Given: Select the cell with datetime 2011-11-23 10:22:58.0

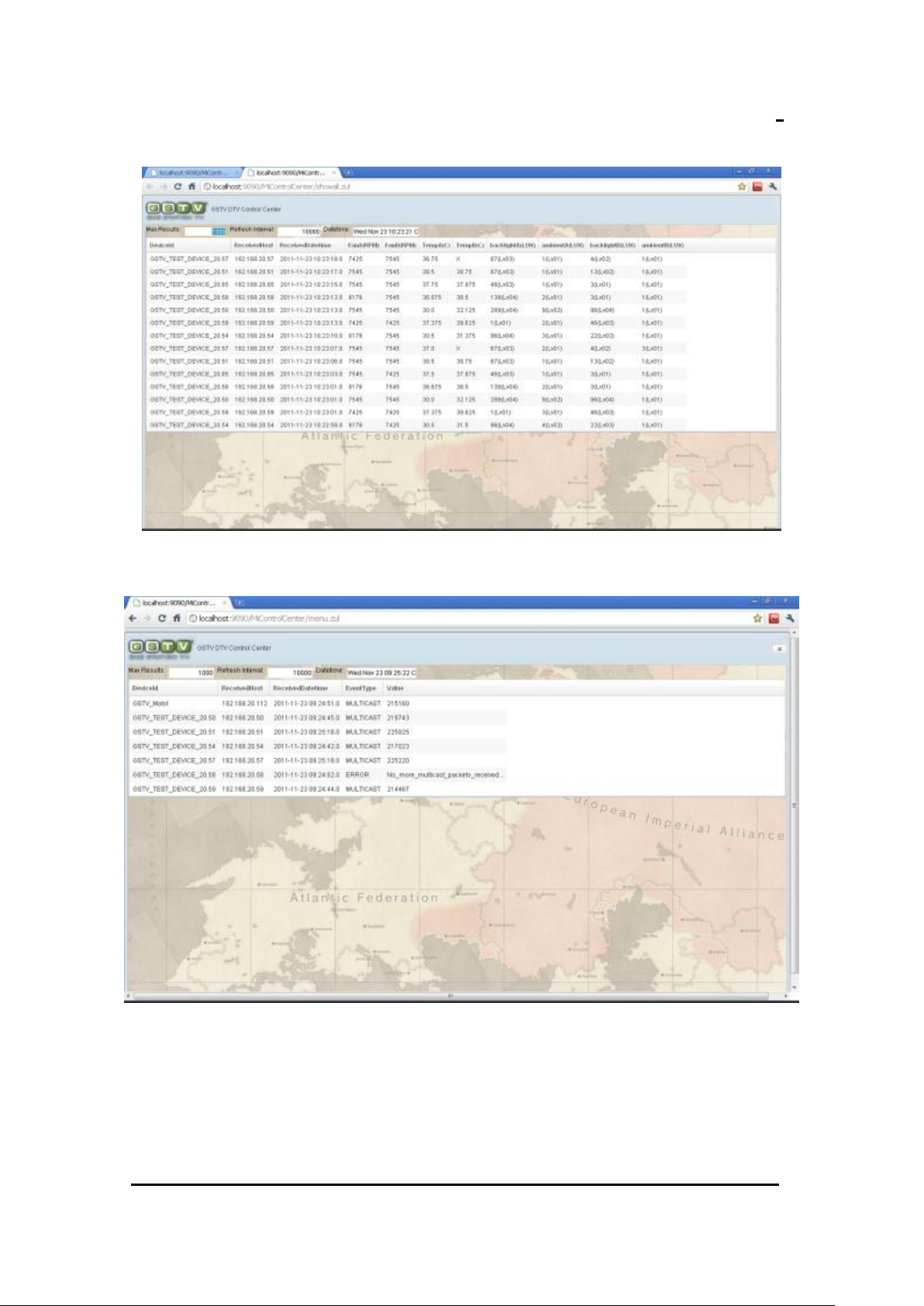Looking at the screenshot, I should (x=311, y=425).
